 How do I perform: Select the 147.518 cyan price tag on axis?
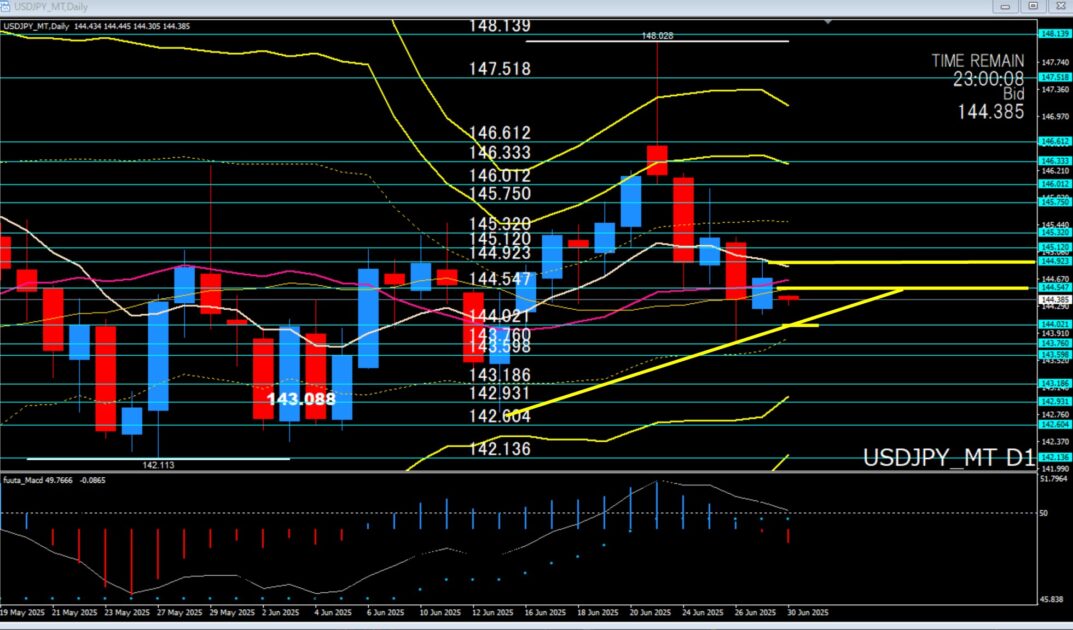pyautogui.click(x=1055, y=77)
